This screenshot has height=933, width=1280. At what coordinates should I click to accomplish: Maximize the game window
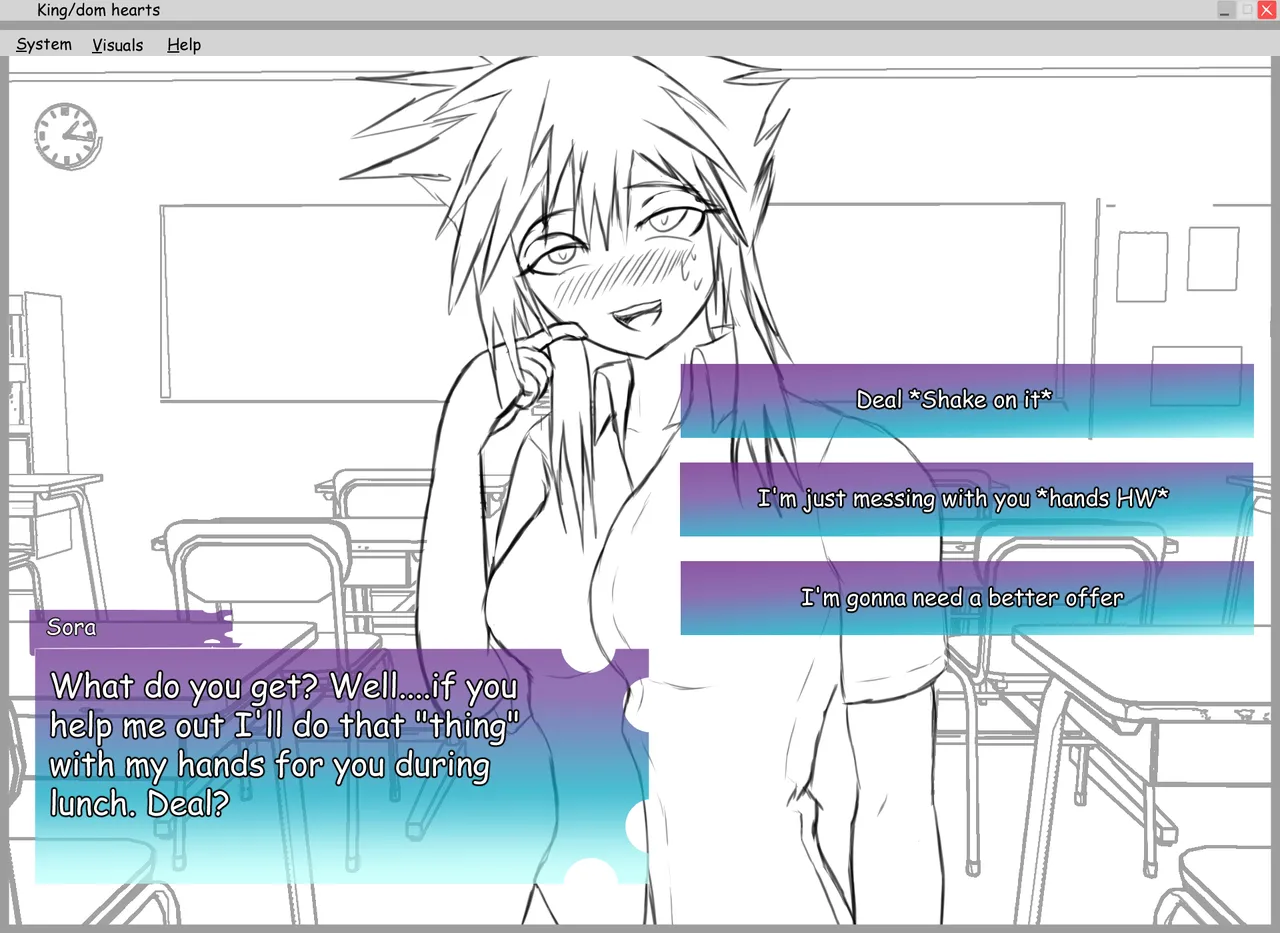click(x=1247, y=10)
